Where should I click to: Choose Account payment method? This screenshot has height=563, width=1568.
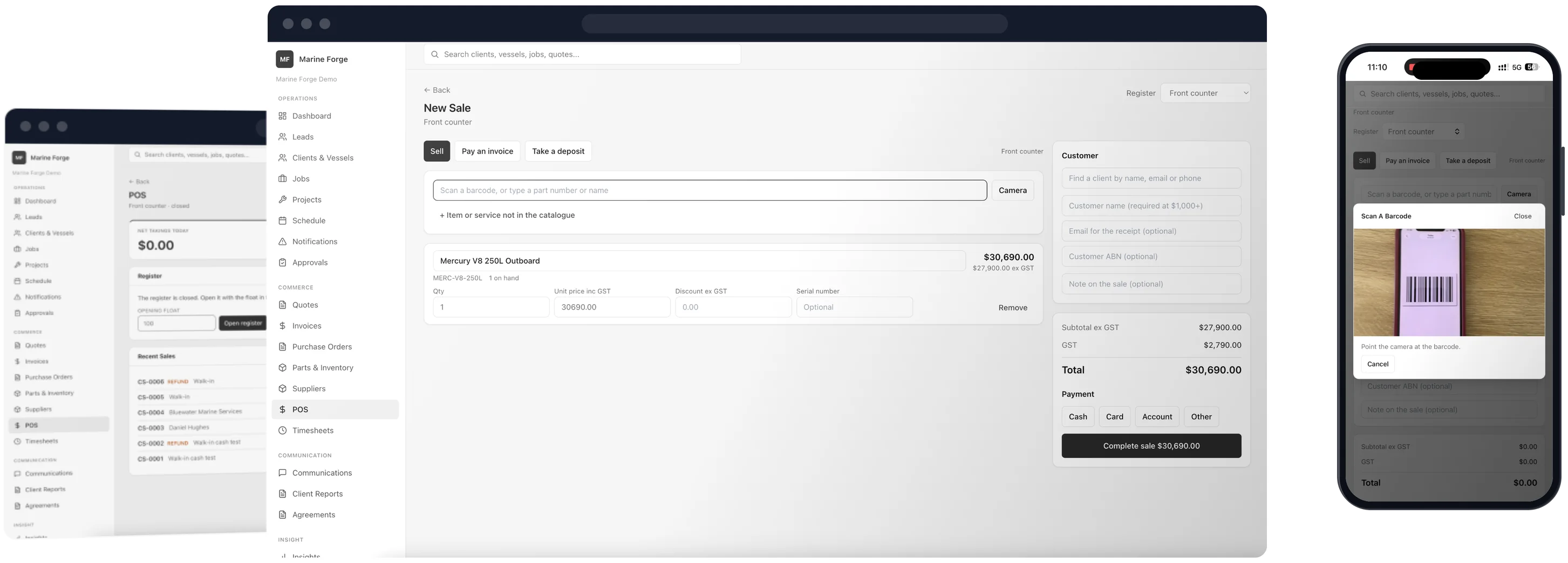point(1156,417)
